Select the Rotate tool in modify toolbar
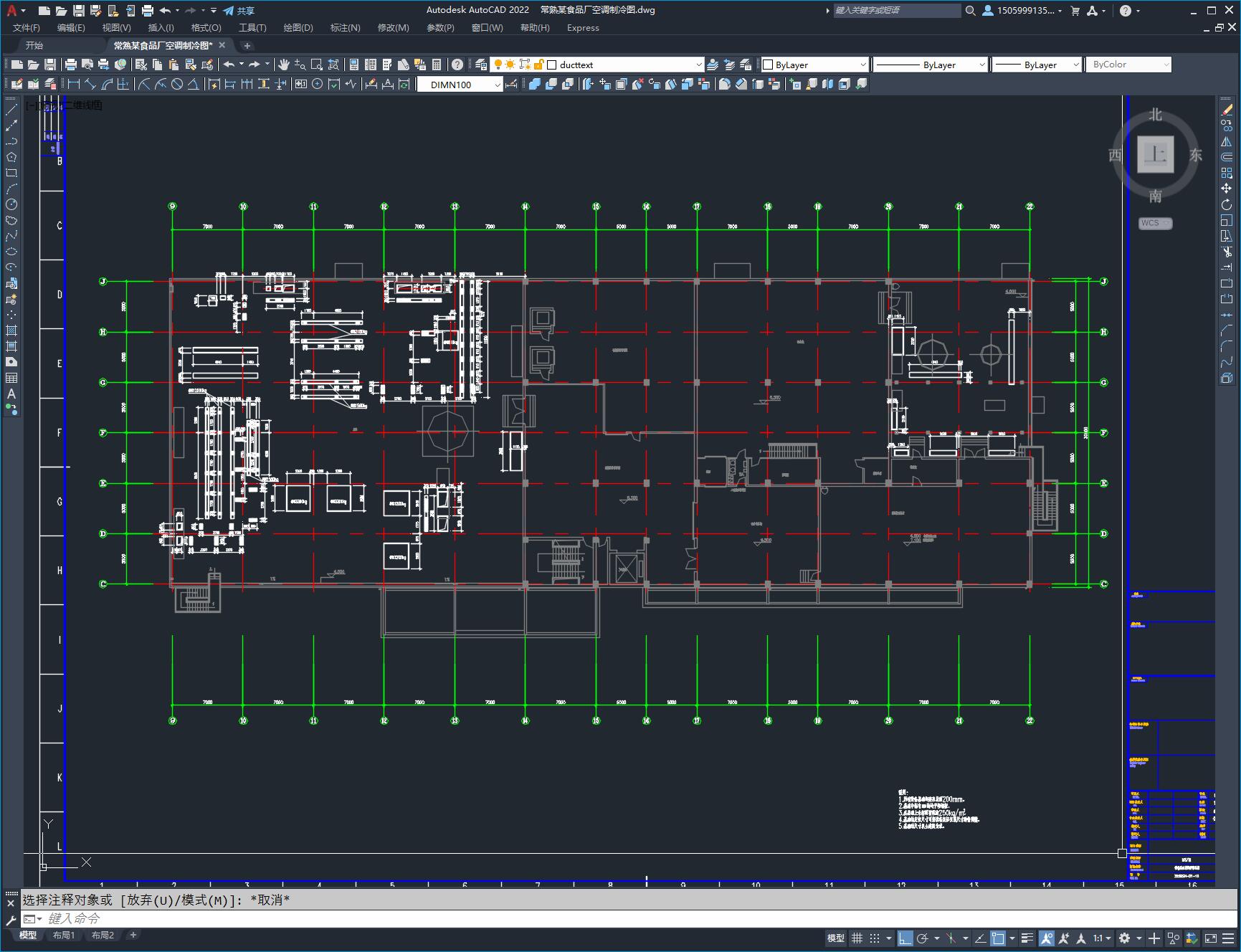 tap(1227, 204)
